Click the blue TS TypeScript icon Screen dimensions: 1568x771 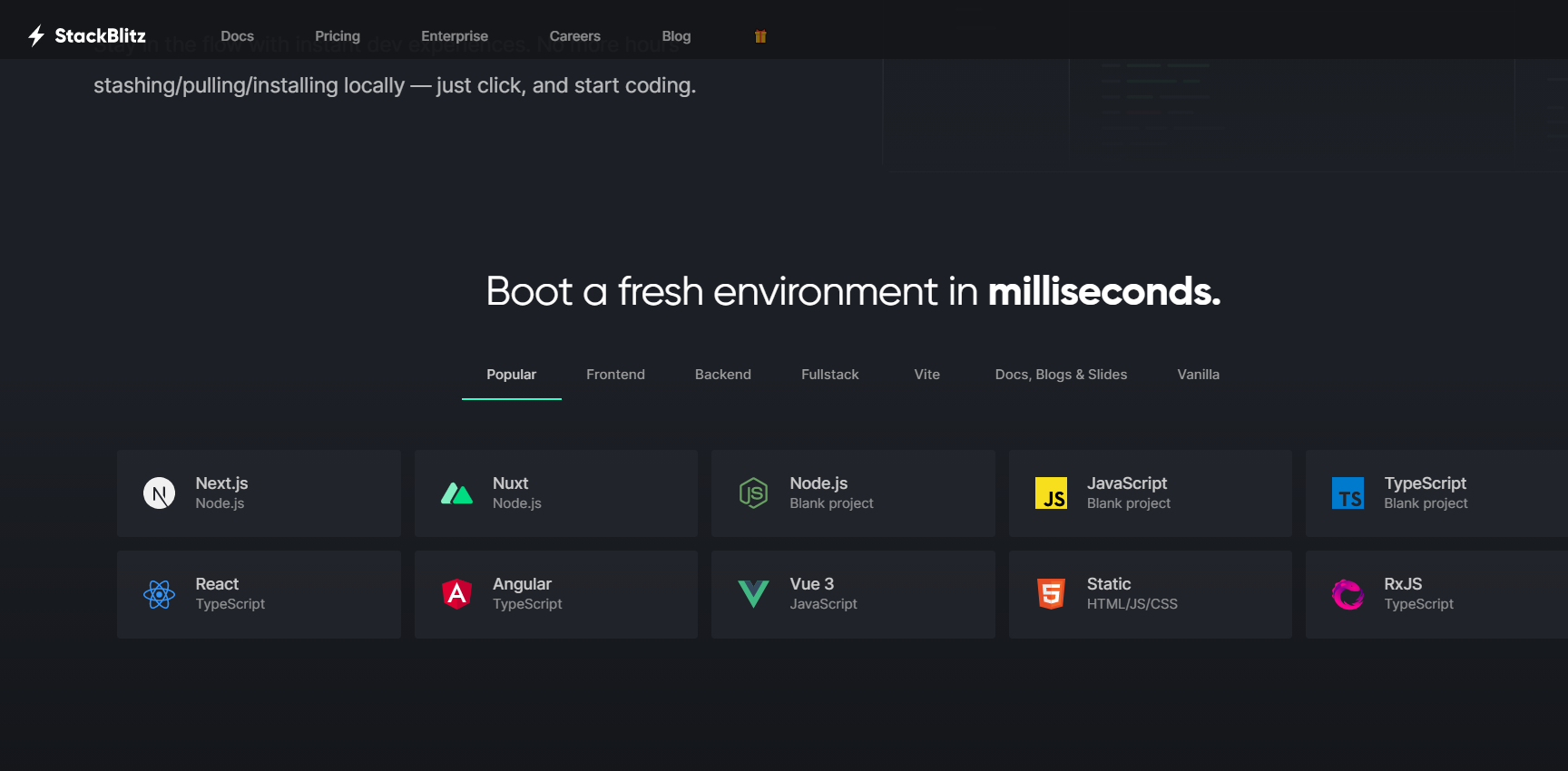(1347, 493)
